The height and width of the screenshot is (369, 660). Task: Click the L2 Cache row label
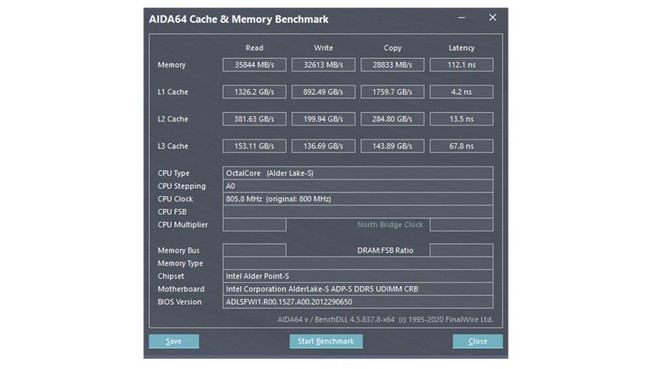[173, 119]
